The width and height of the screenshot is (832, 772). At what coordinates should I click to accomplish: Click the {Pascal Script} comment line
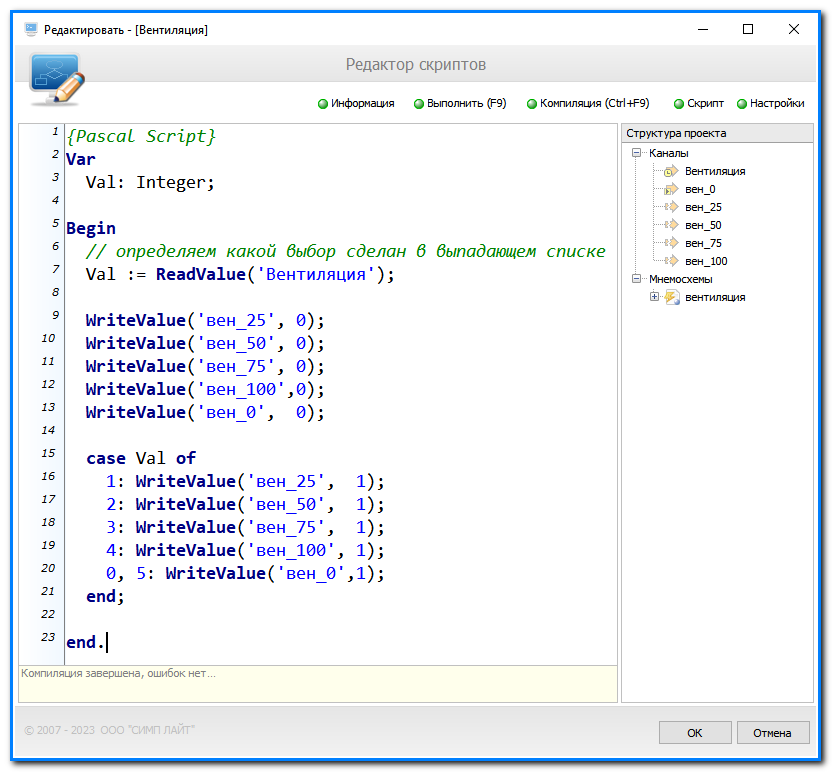pos(141,136)
